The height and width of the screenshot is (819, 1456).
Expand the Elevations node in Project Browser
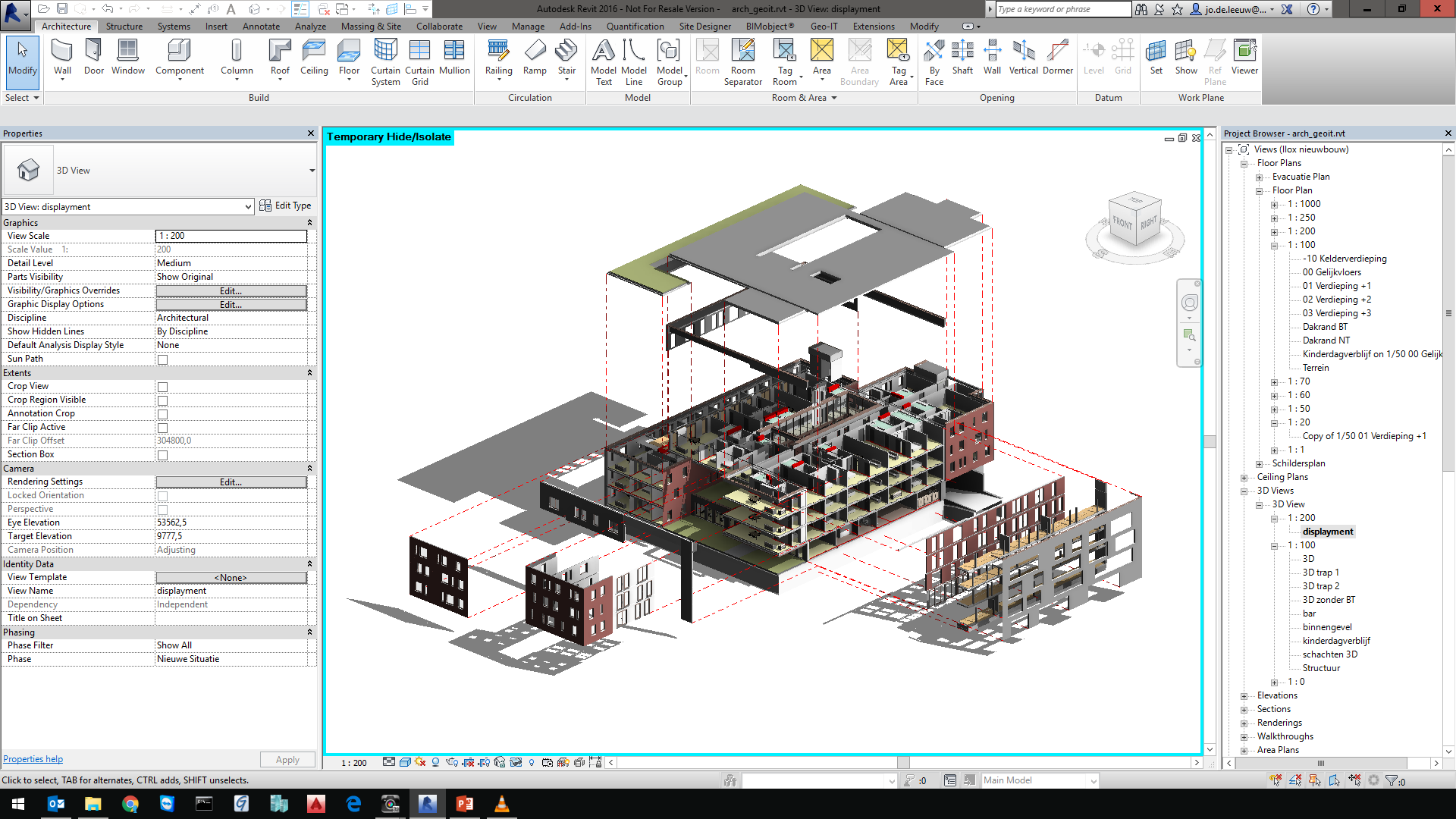coord(1244,696)
